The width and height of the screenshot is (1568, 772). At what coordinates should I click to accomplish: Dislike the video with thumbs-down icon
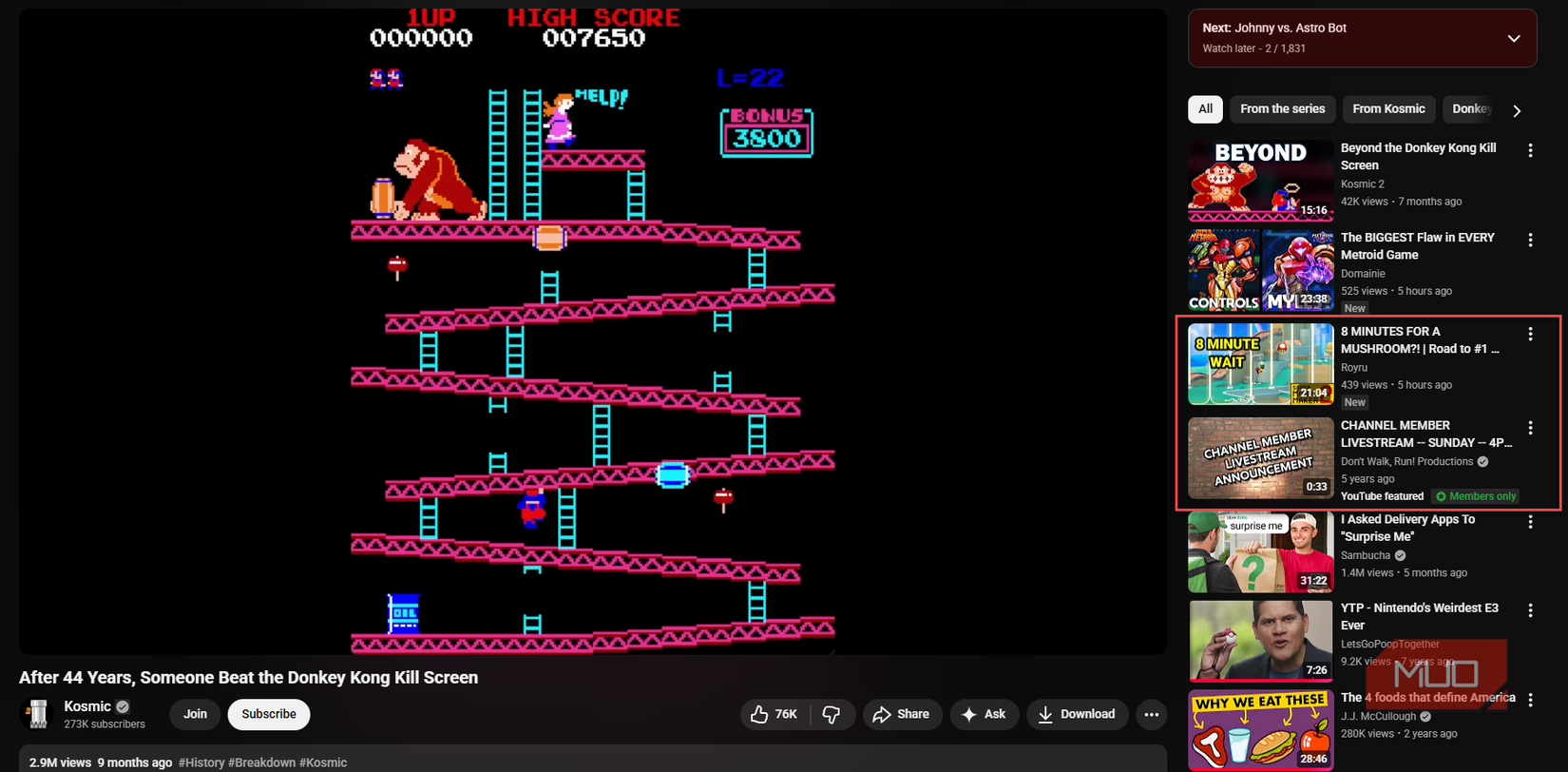[832, 714]
